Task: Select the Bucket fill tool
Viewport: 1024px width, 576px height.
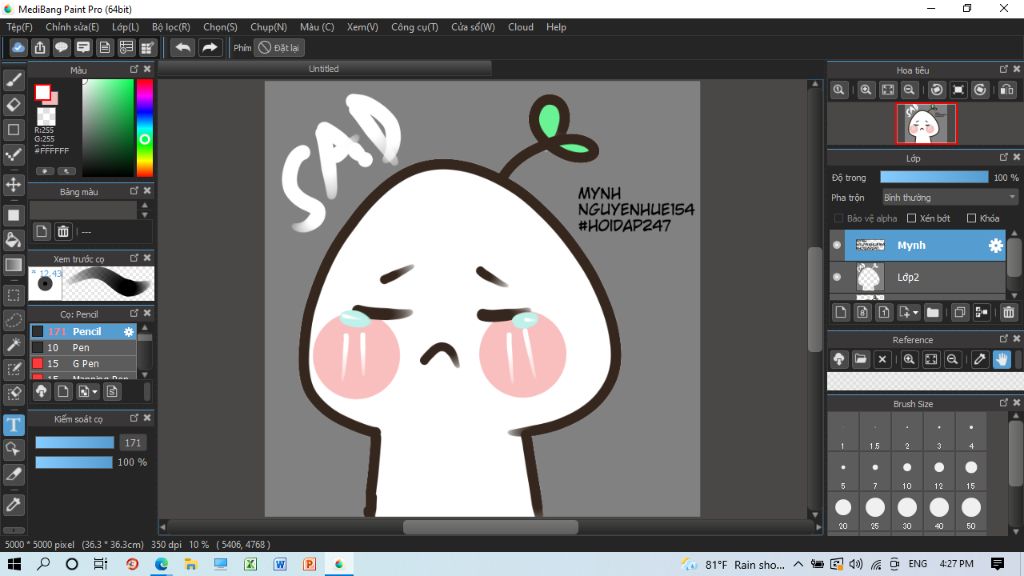Action: pos(14,240)
